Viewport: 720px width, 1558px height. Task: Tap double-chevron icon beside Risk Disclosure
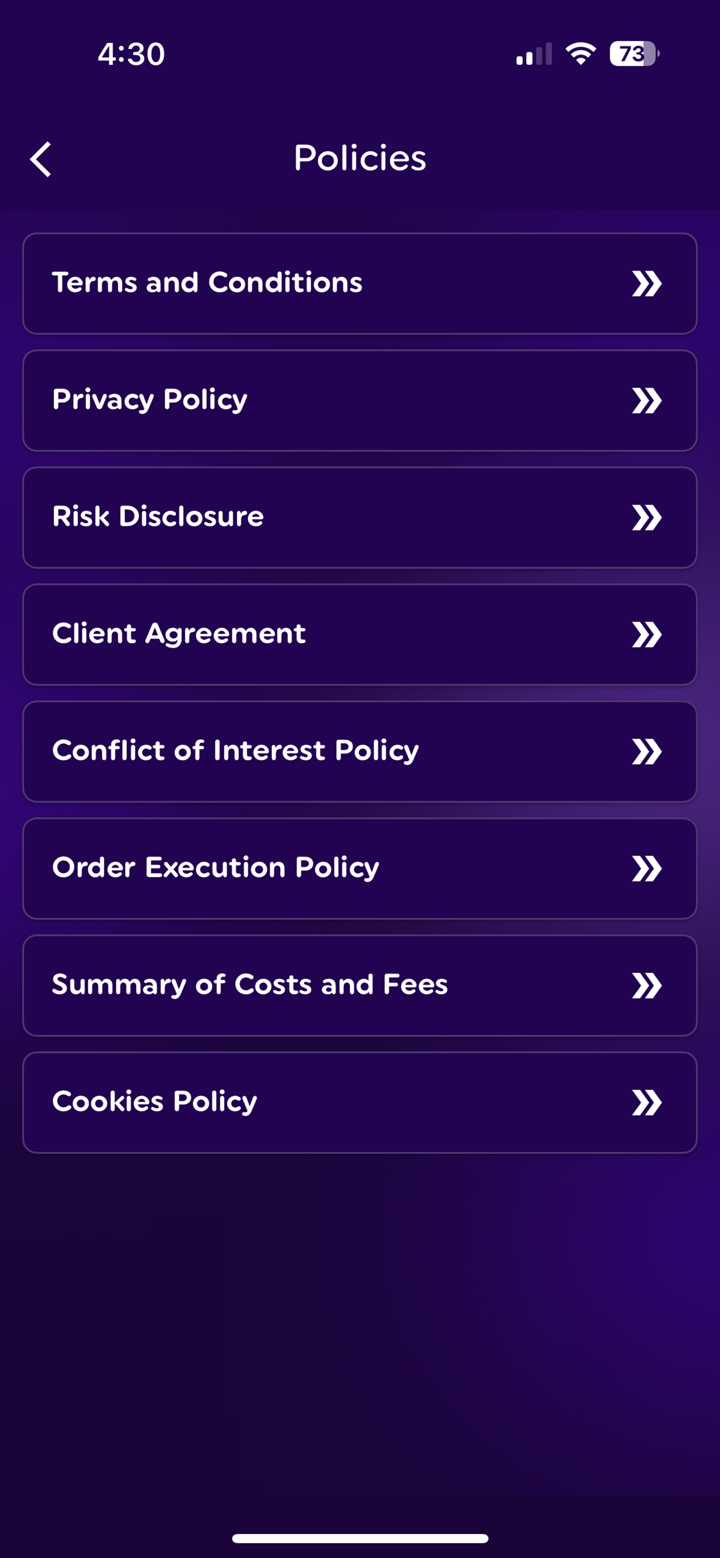click(647, 518)
